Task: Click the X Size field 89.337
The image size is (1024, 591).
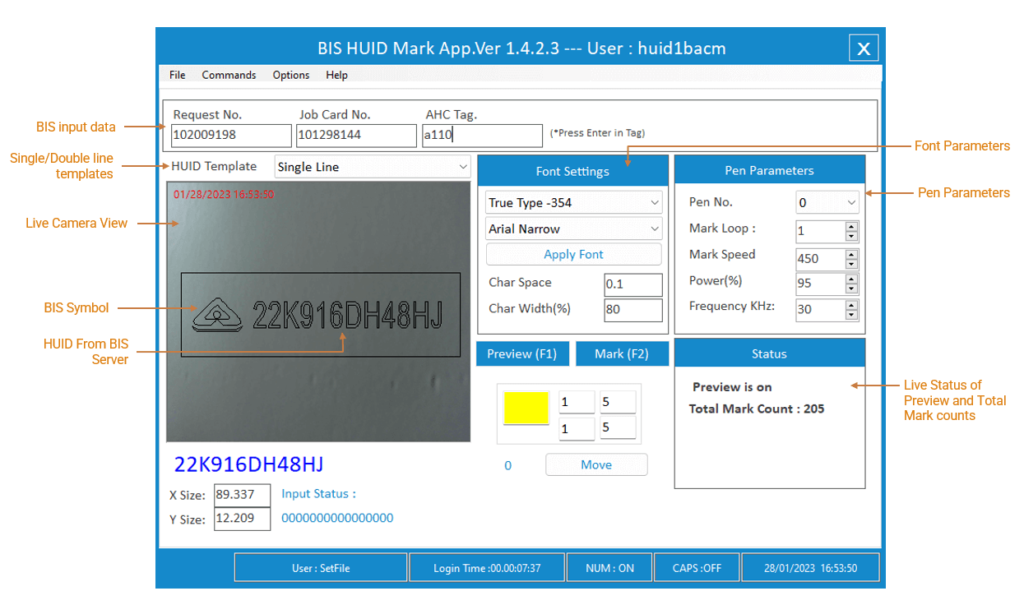Action: point(242,494)
